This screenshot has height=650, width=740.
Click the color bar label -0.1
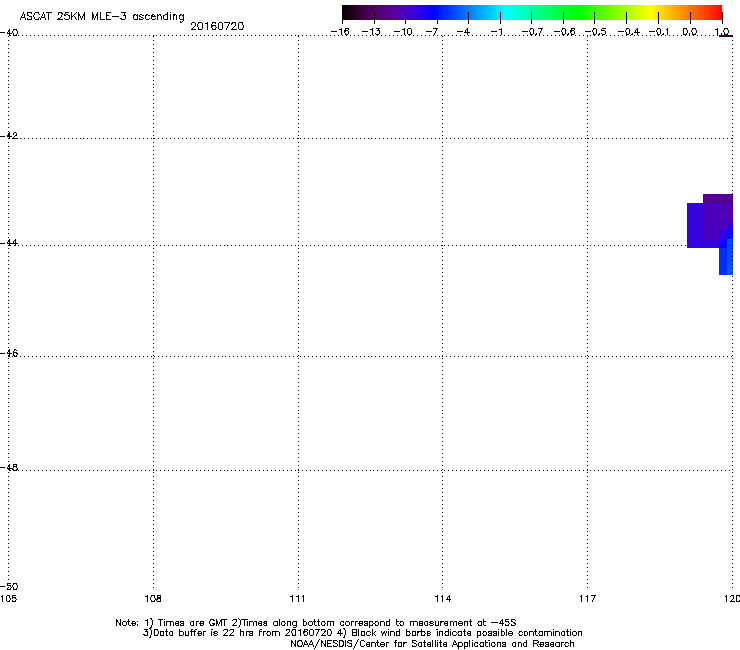click(659, 32)
